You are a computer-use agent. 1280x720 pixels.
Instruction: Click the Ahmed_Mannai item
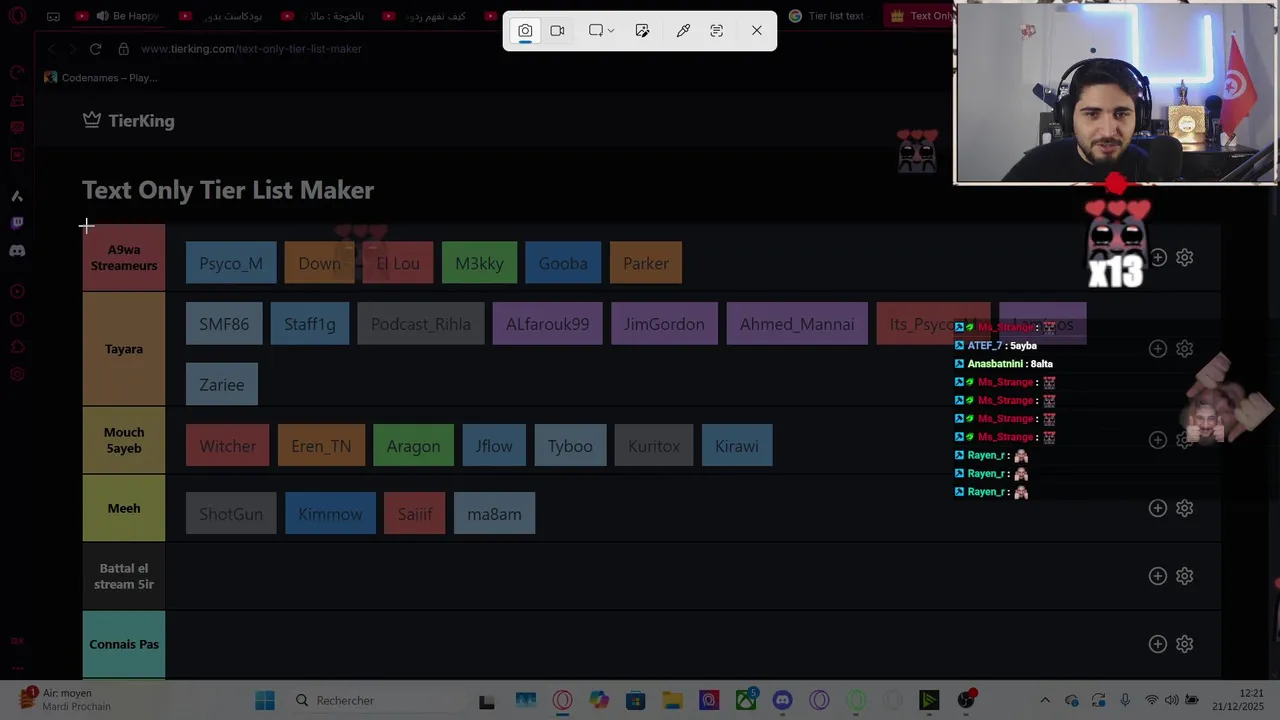[x=797, y=324]
